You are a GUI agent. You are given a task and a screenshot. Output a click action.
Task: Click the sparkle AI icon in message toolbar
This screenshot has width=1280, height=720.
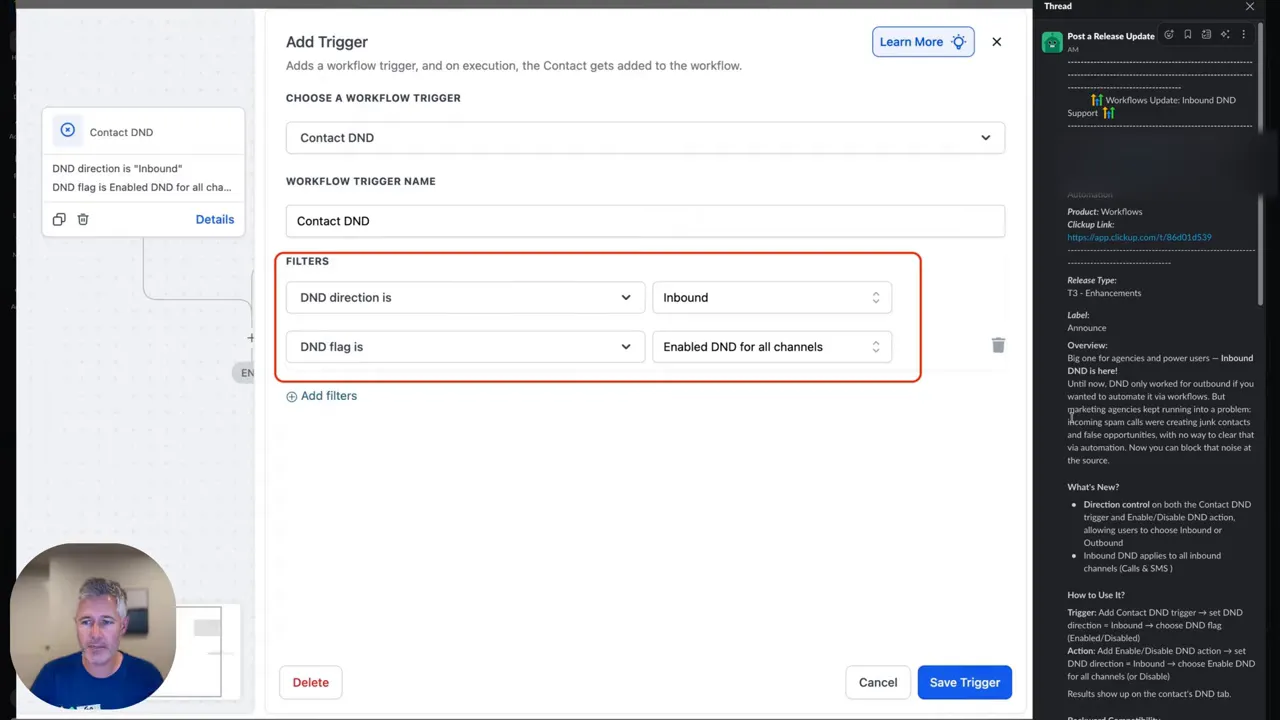1225,35
